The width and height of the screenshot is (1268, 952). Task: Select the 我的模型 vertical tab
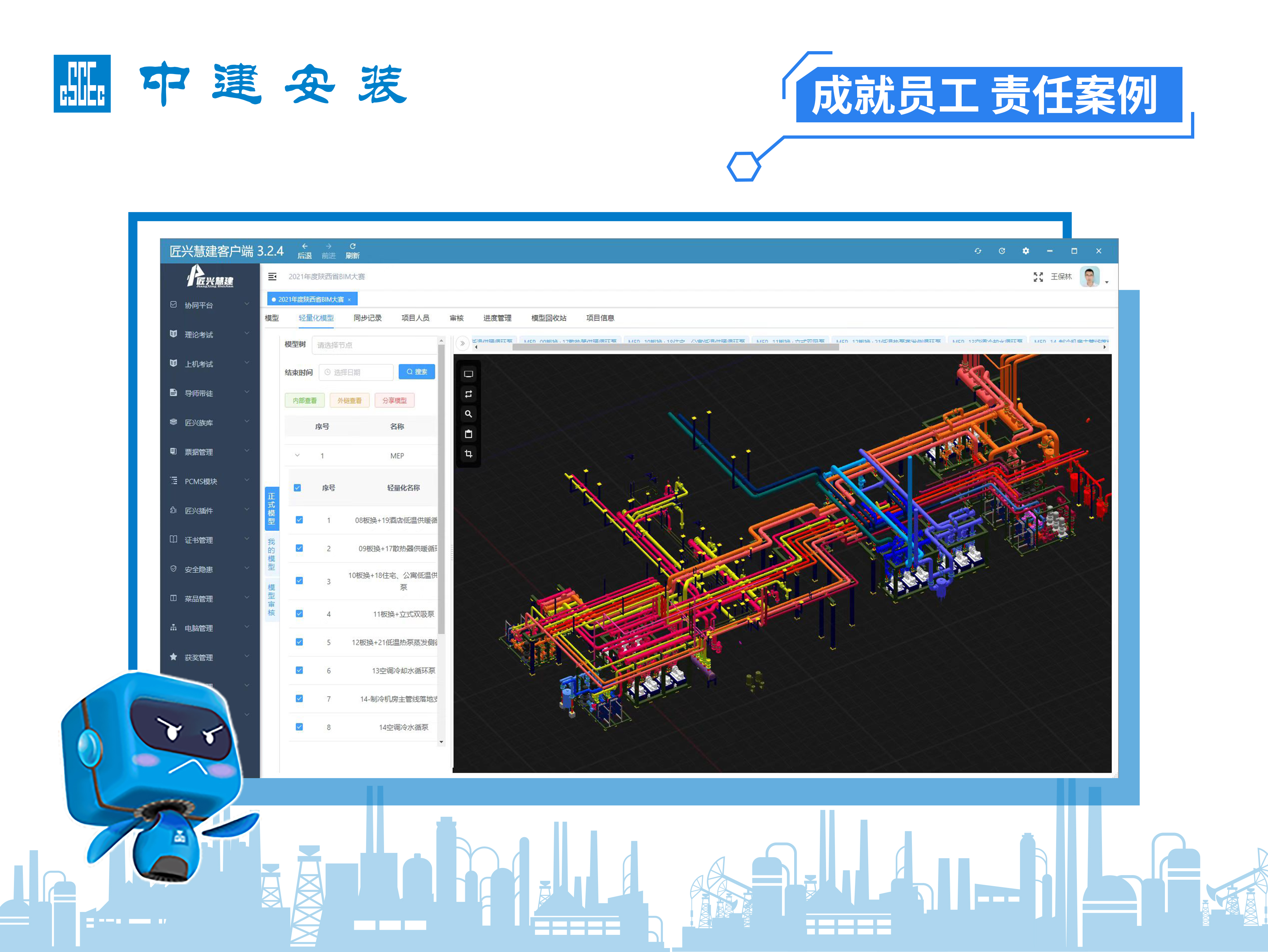(271, 554)
